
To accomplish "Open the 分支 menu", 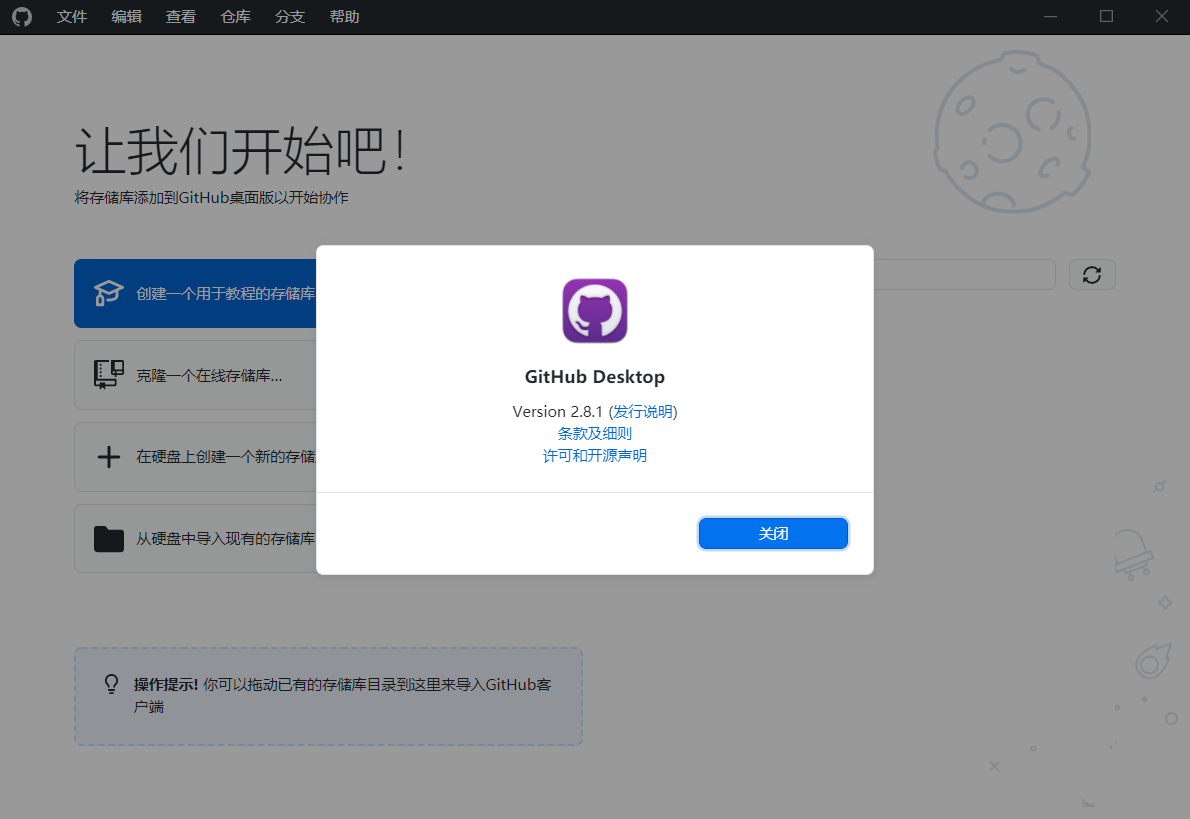I will pos(290,17).
